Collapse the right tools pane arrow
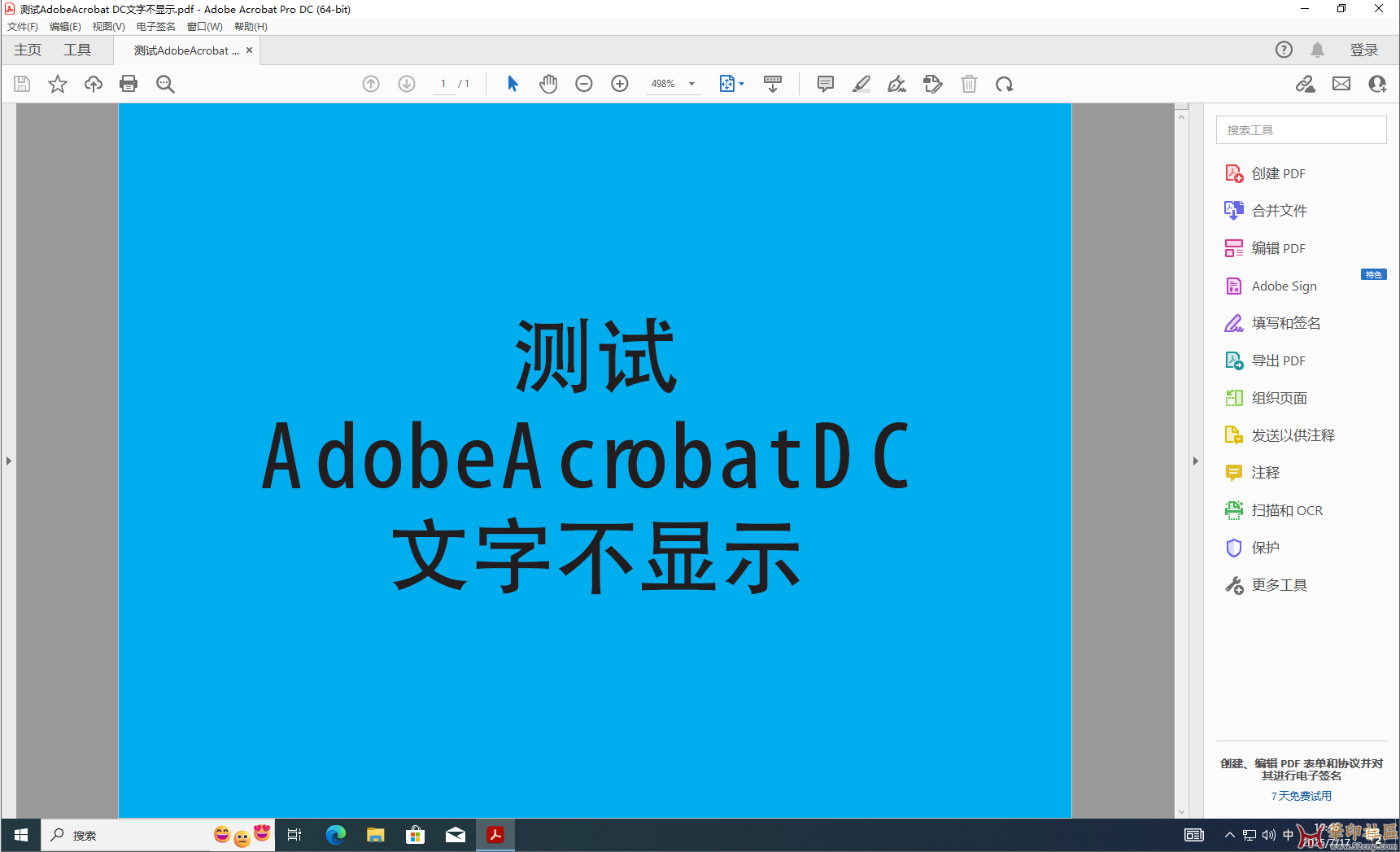This screenshot has height=852, width=1400. pyautogui.click(x=1195, y=461)
